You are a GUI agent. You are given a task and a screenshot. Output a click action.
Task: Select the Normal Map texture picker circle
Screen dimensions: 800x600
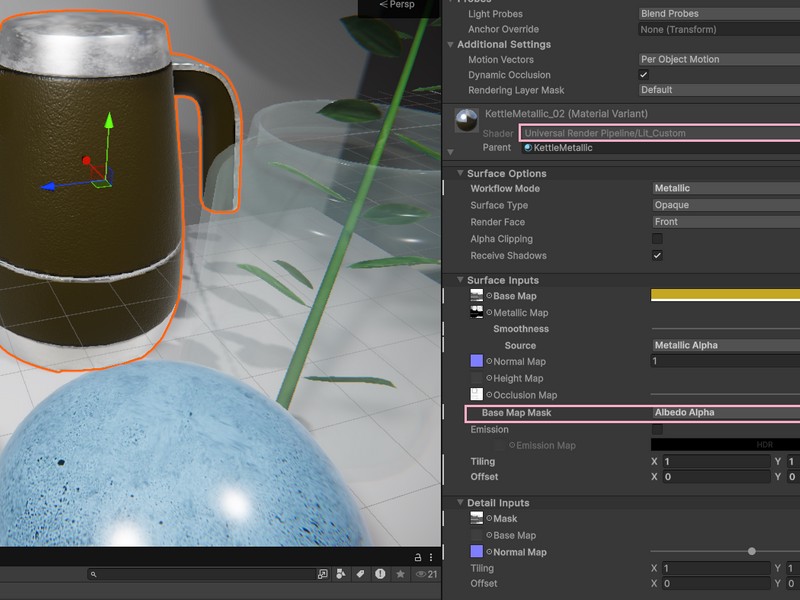[487, 361]
